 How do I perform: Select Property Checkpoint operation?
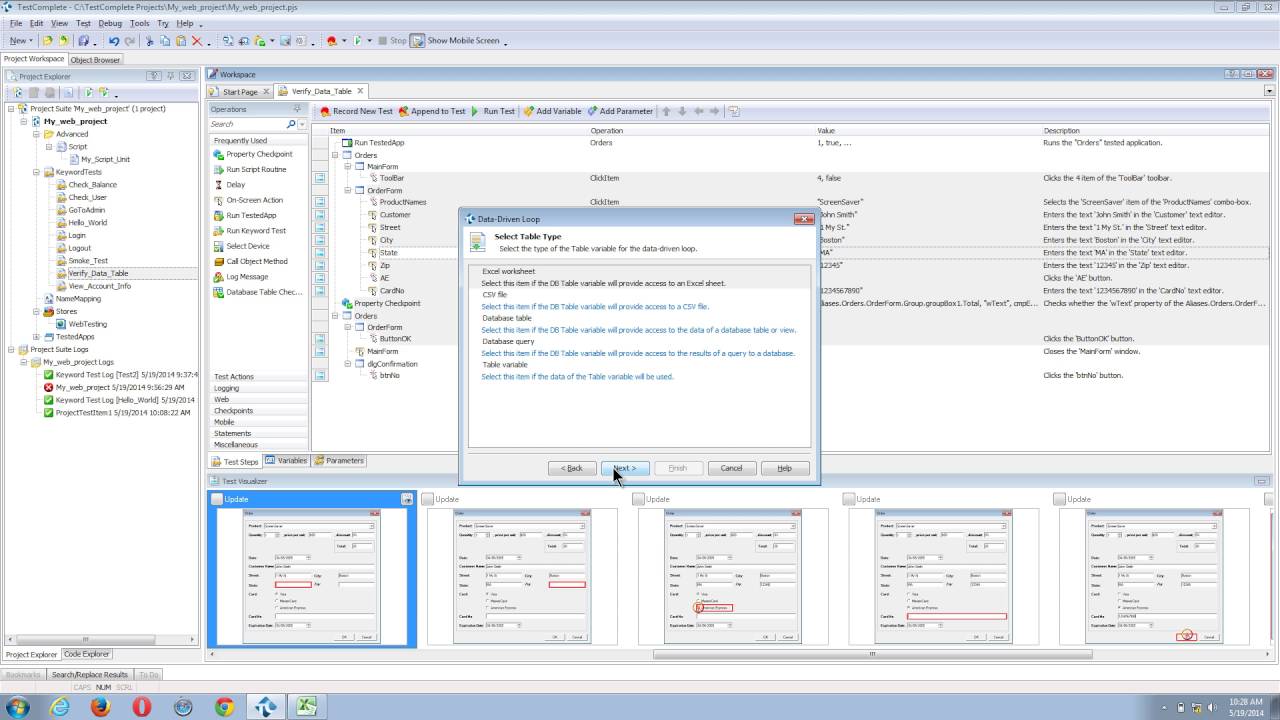click(x=258, y=154)
